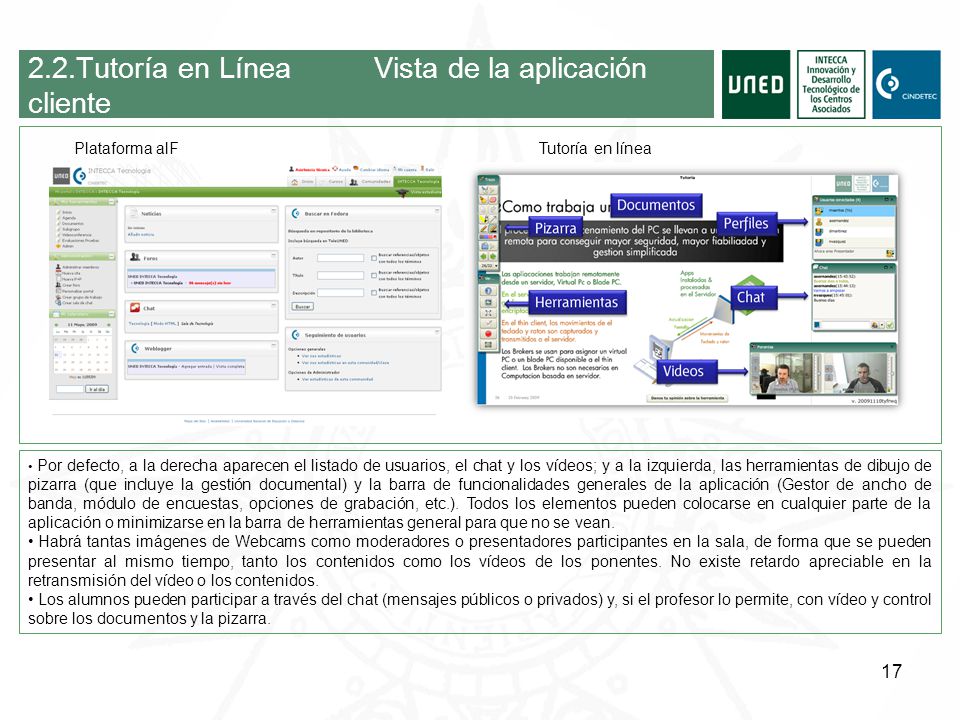Click the Buscar button in Fedora search
Viewport: 960px width, 720px height.
tap(302, 307)
